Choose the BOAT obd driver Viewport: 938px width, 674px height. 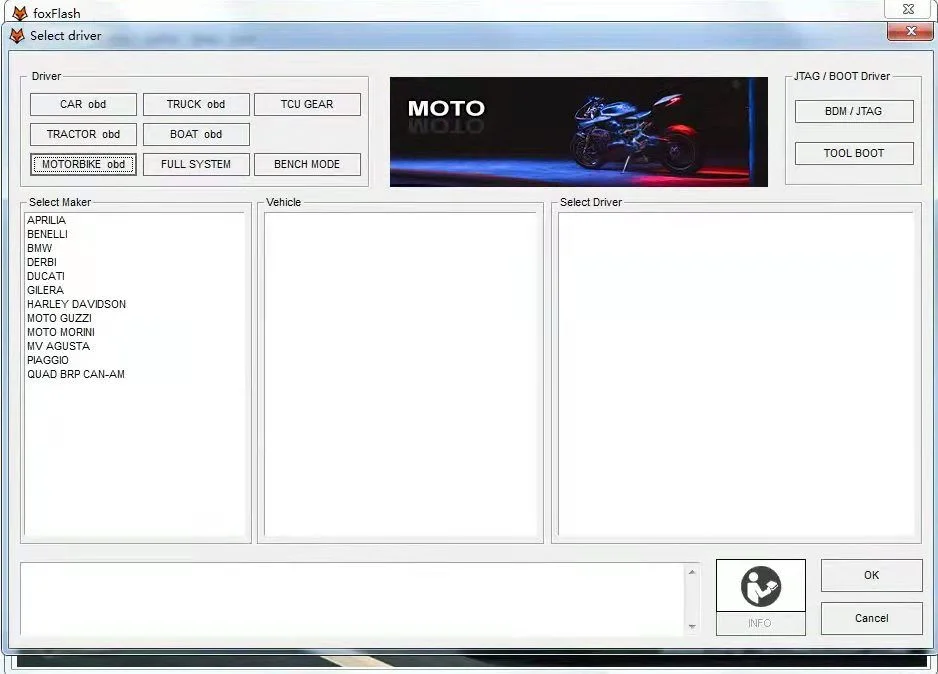196,134
